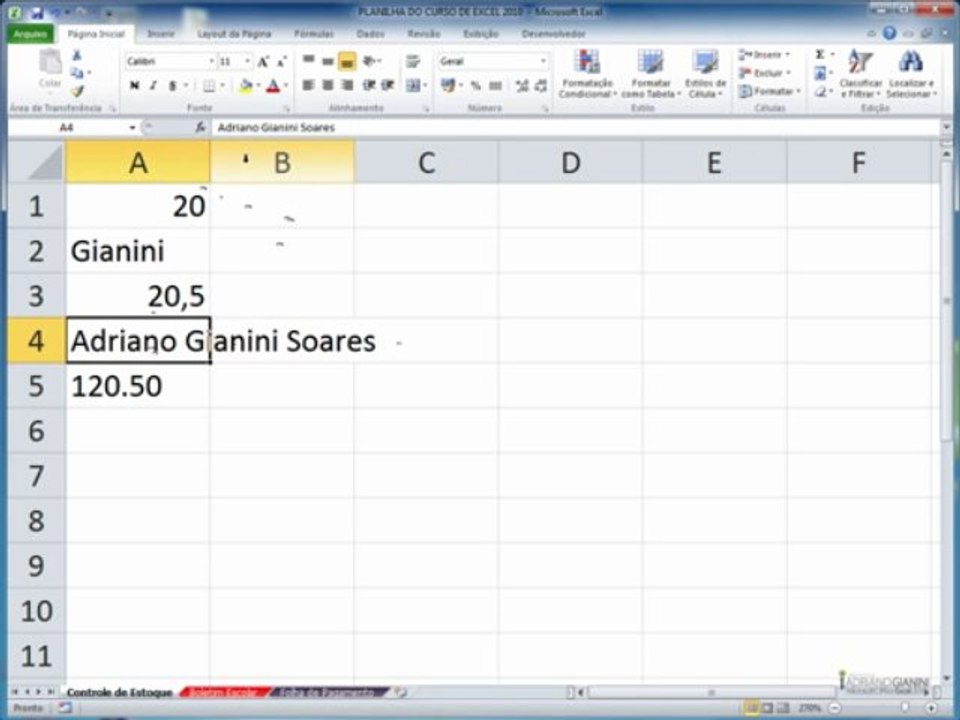This screenshot has width=960, height=720.
Task: Toggle middle vertical align button
Action: (x=328, y=61)
